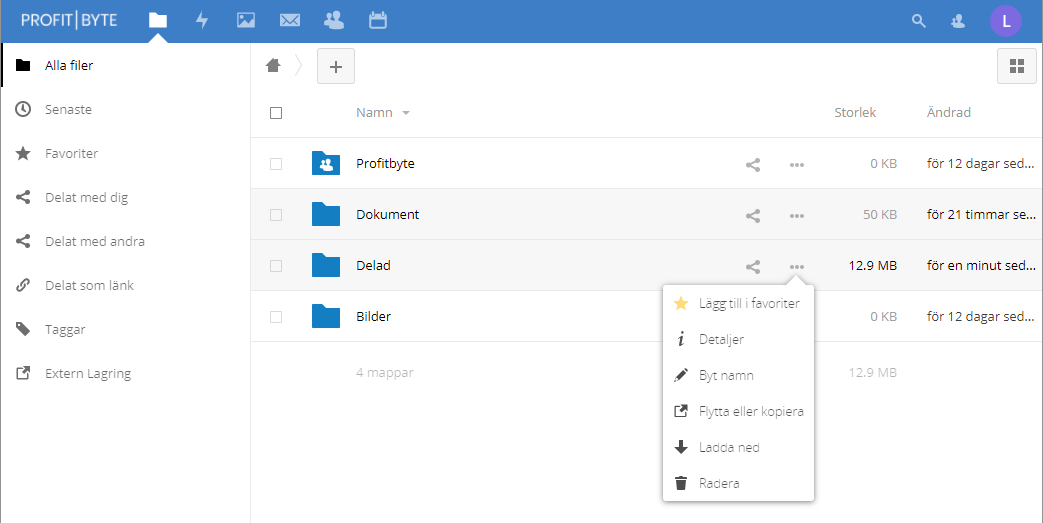Select the Bilder folder checkbox
The image size is (1043, 523).
[276, 317]
